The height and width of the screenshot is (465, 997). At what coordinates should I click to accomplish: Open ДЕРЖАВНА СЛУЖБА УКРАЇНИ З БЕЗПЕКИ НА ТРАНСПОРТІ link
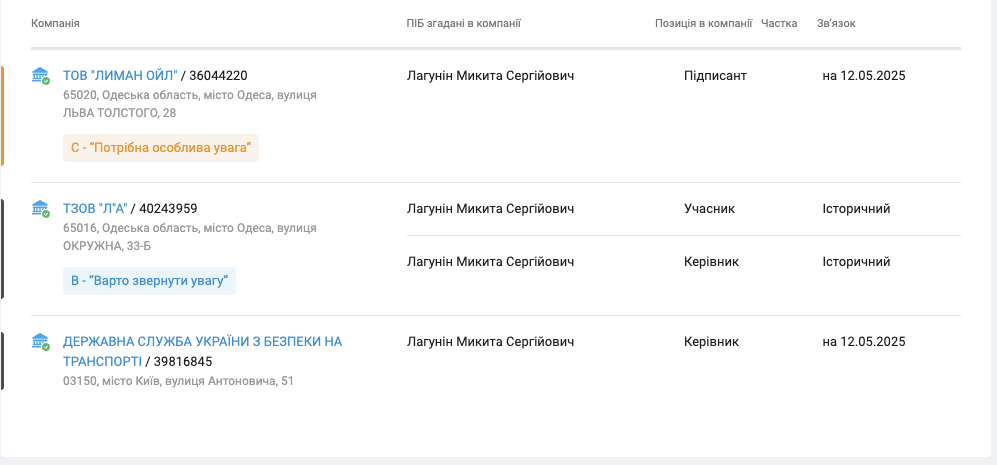tap(202, 351)
